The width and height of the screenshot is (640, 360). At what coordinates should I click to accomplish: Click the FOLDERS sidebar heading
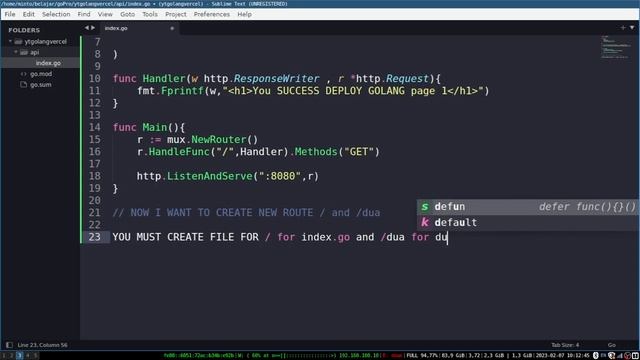[24, 30]
